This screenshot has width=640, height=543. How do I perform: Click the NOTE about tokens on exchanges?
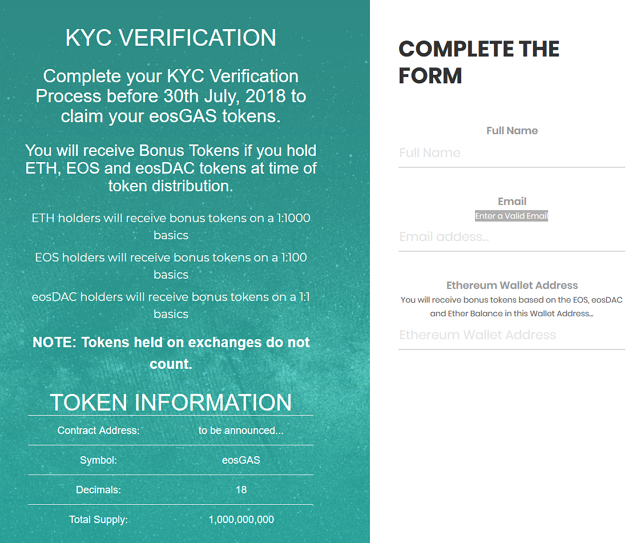click(x=171, y=353)
